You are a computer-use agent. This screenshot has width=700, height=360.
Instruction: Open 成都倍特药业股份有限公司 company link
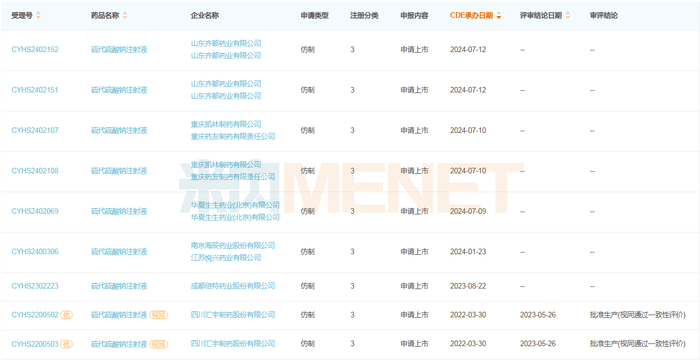click(233, 286)
